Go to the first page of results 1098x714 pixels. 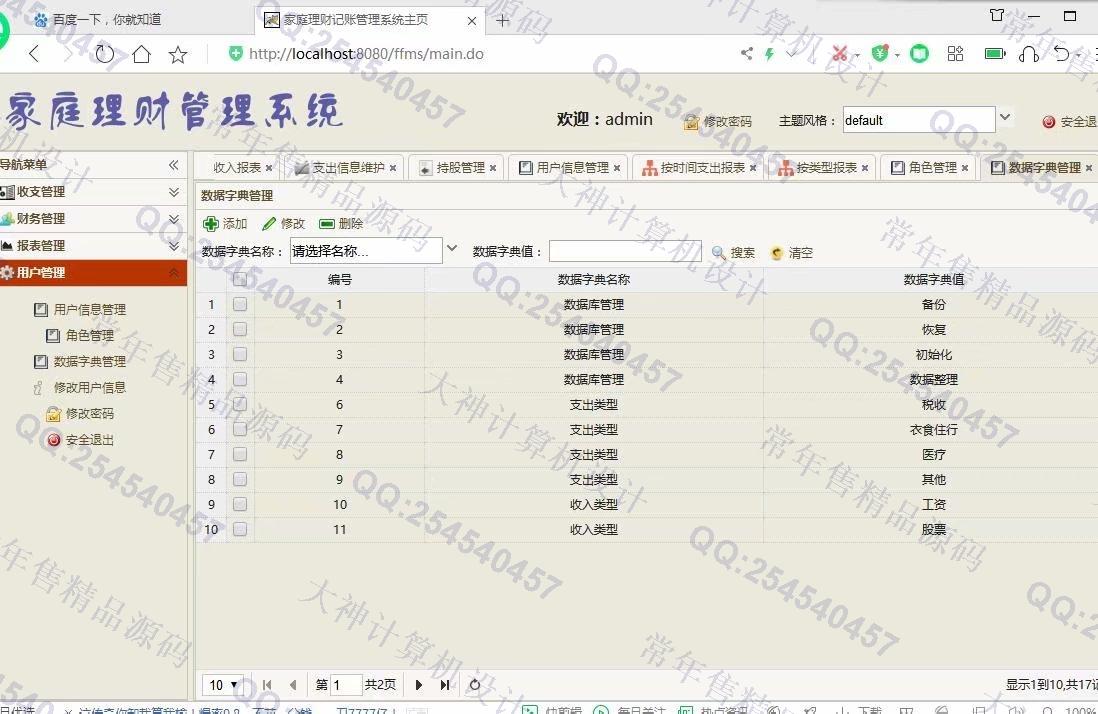[267, 685]
